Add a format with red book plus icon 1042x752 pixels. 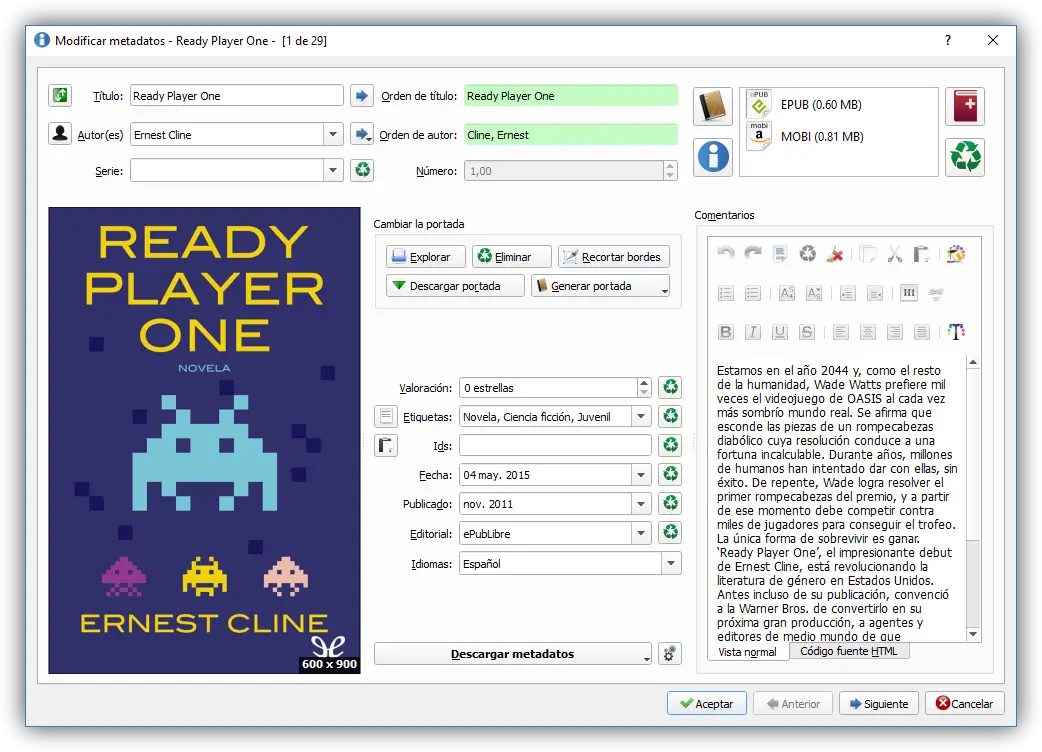click(x=965, y=106)
